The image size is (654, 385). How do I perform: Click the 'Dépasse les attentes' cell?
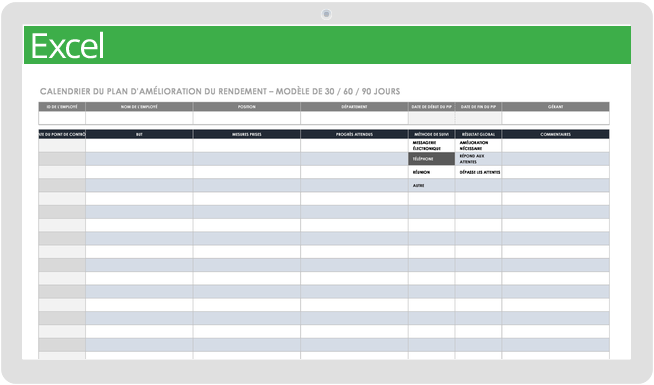(478, 172)
